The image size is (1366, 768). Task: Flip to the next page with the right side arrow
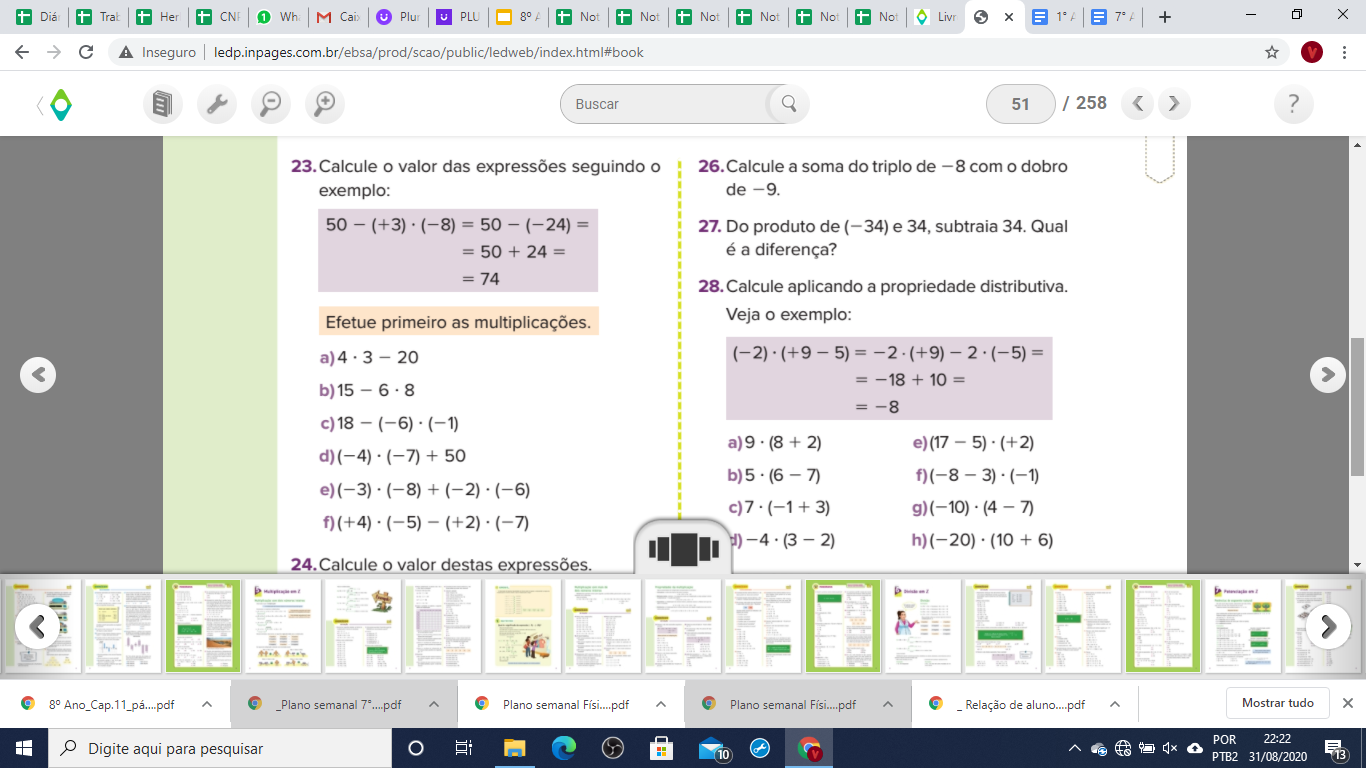pyautogui.click(x=1328, y=374)
